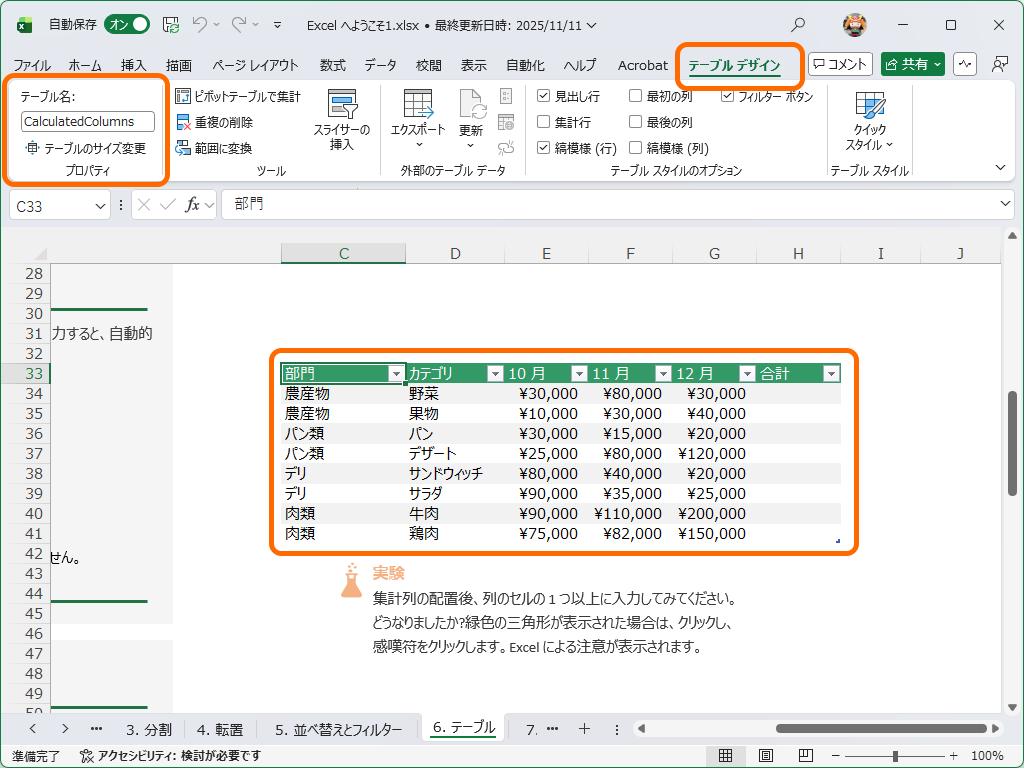Click the table name field CalculatedColumns
The height and width of the screenshot is (768, 1024).
point(88,121)
